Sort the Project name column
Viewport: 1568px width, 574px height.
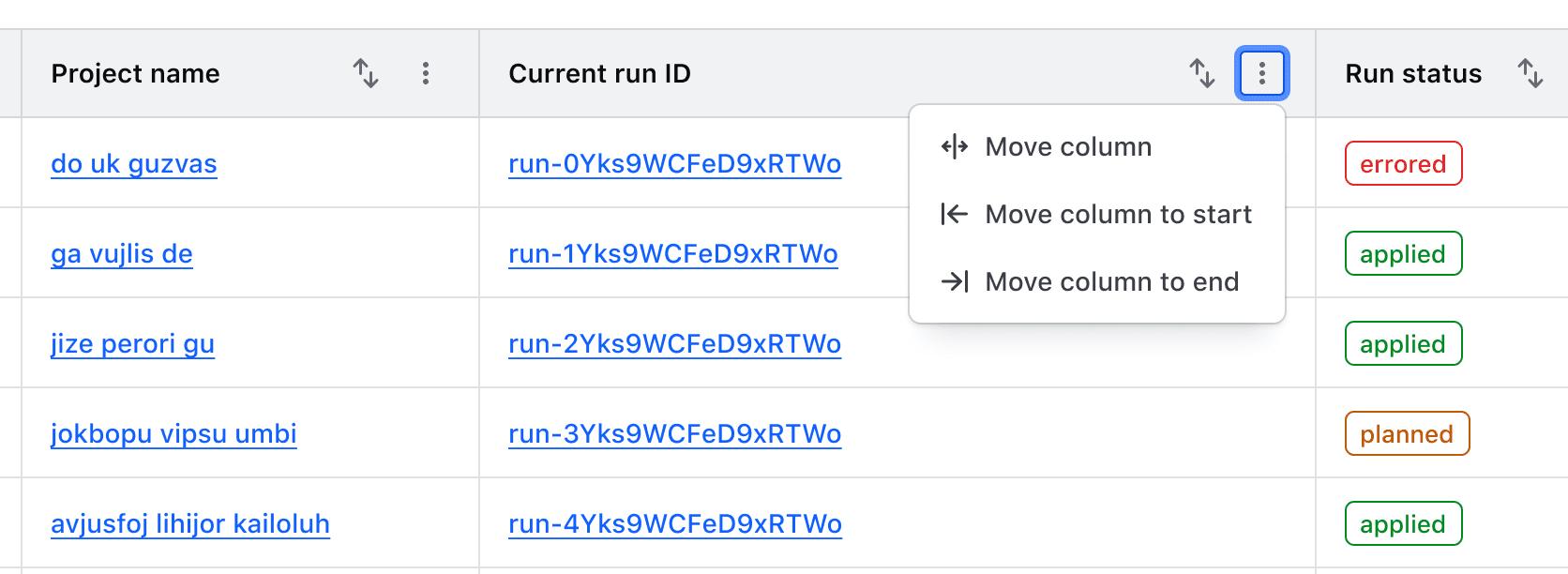pyautogui.click(x=367, y=73)
